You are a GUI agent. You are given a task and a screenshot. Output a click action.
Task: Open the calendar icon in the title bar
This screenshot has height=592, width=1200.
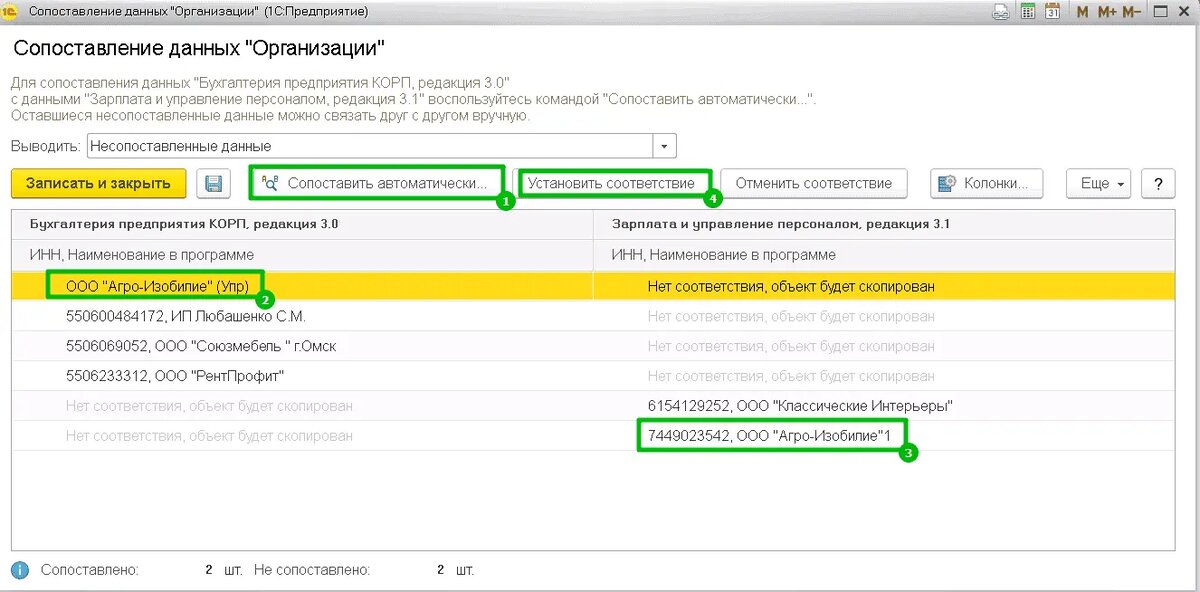pos(1052,11)
